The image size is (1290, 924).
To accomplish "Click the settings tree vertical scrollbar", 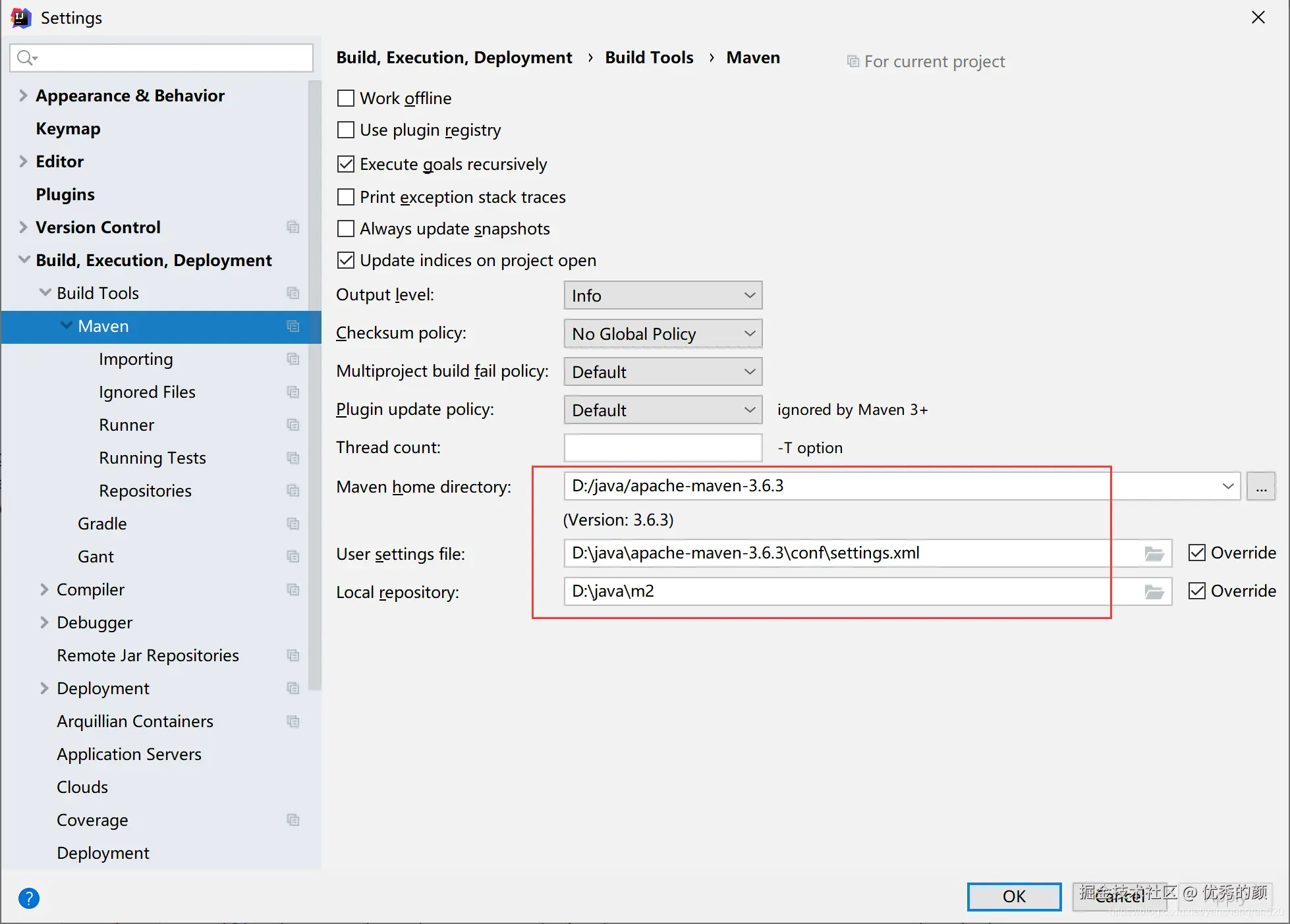I will tap(315, 382).
